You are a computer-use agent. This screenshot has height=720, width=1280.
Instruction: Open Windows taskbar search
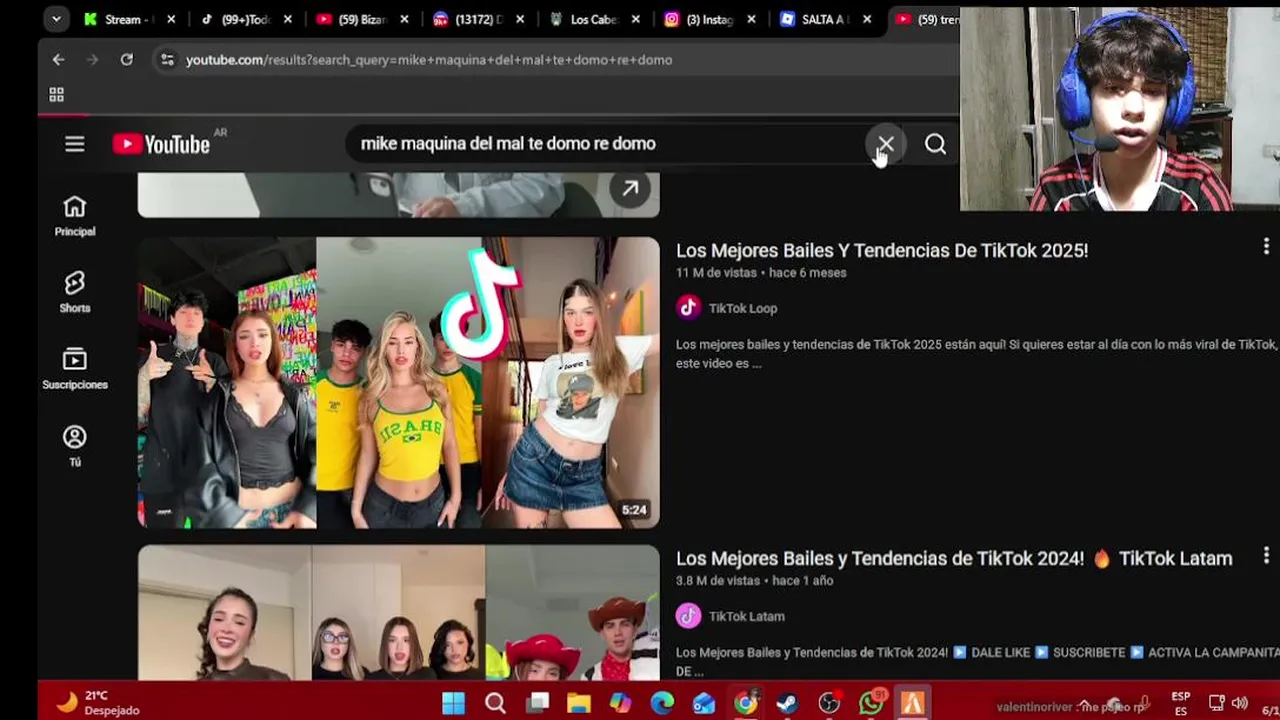tap(495, 703)
